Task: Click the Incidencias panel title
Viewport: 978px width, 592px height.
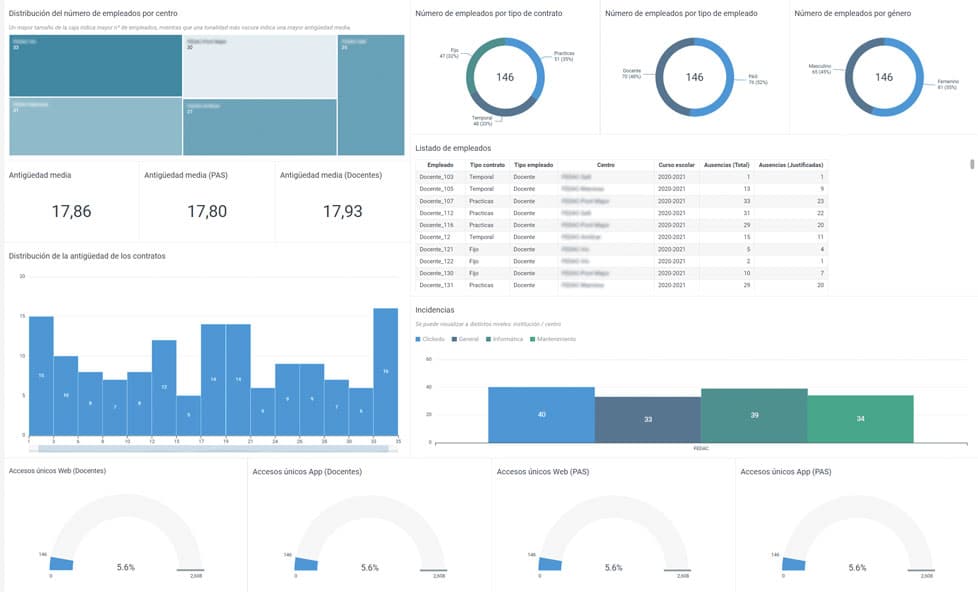Action: click(435, 310)
